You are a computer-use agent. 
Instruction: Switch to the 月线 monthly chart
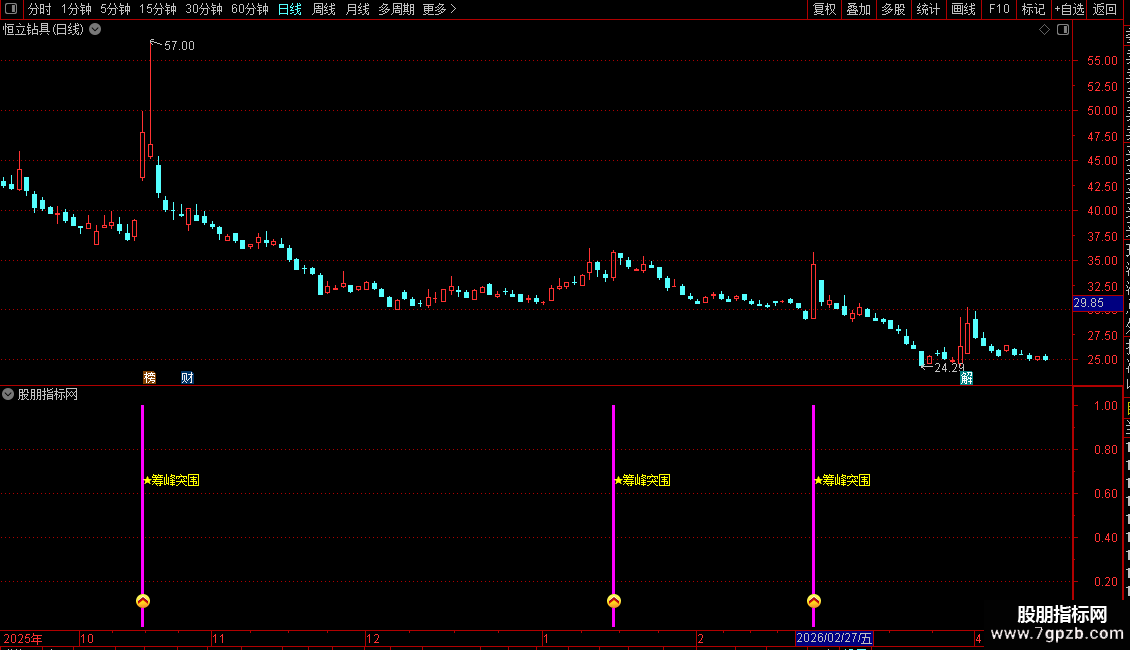click(357, 9)
